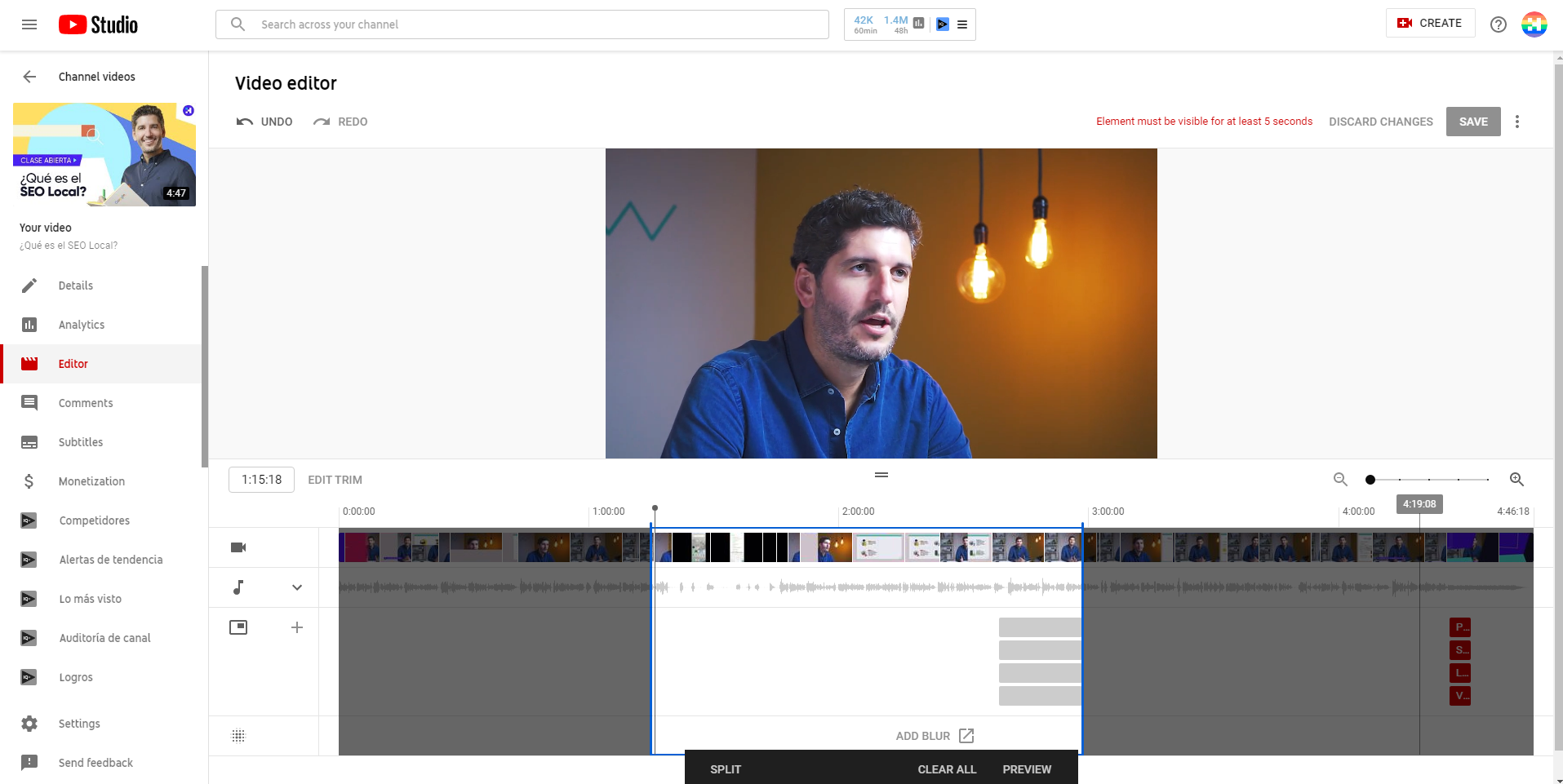Click the back arrow to Channel videos
The image size is (1563, 784).
coord(29,77)
